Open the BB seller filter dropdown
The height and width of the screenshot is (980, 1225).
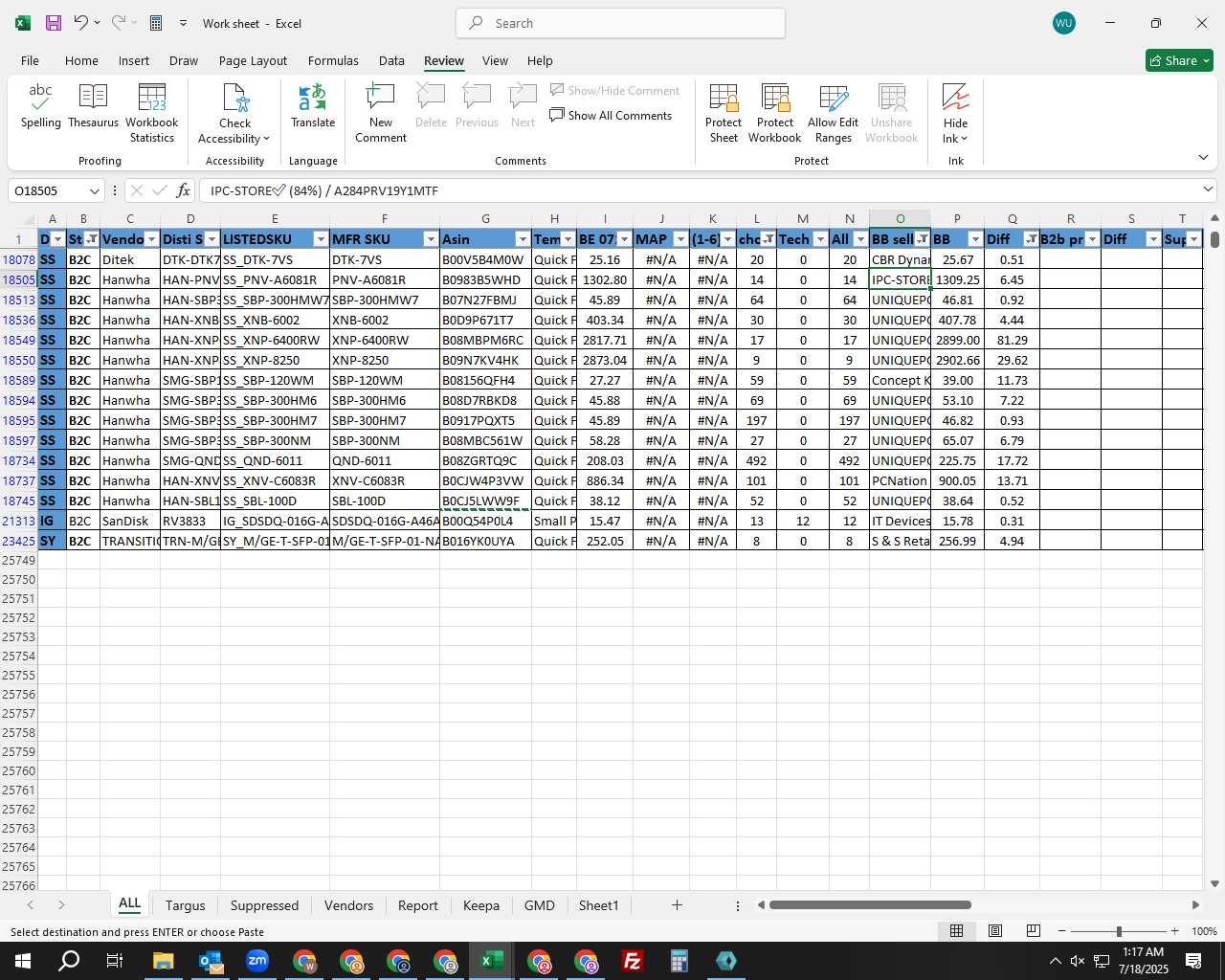coord(922,239)
